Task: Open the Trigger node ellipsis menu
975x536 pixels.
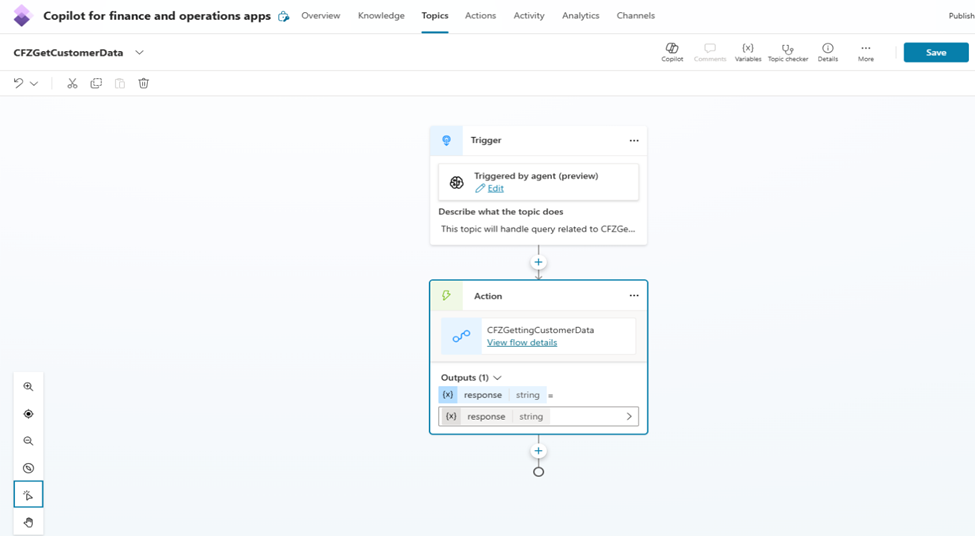Action: pos(634,141)
